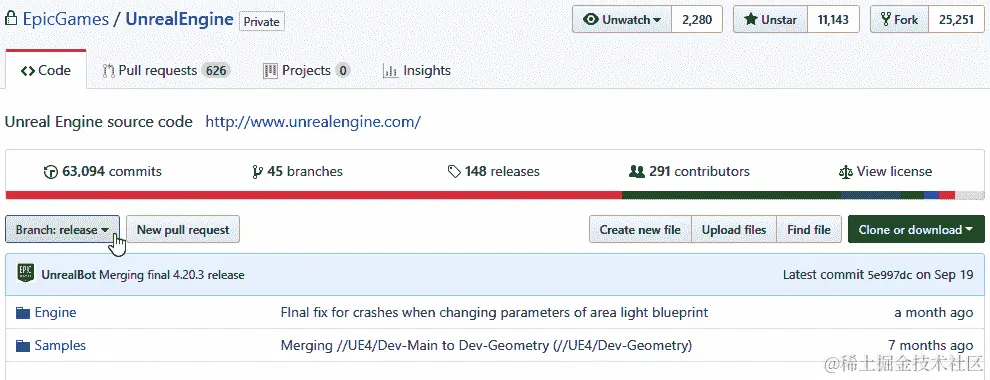Fork the repository
Screen dimensions: 990x380
pos(899,20)
